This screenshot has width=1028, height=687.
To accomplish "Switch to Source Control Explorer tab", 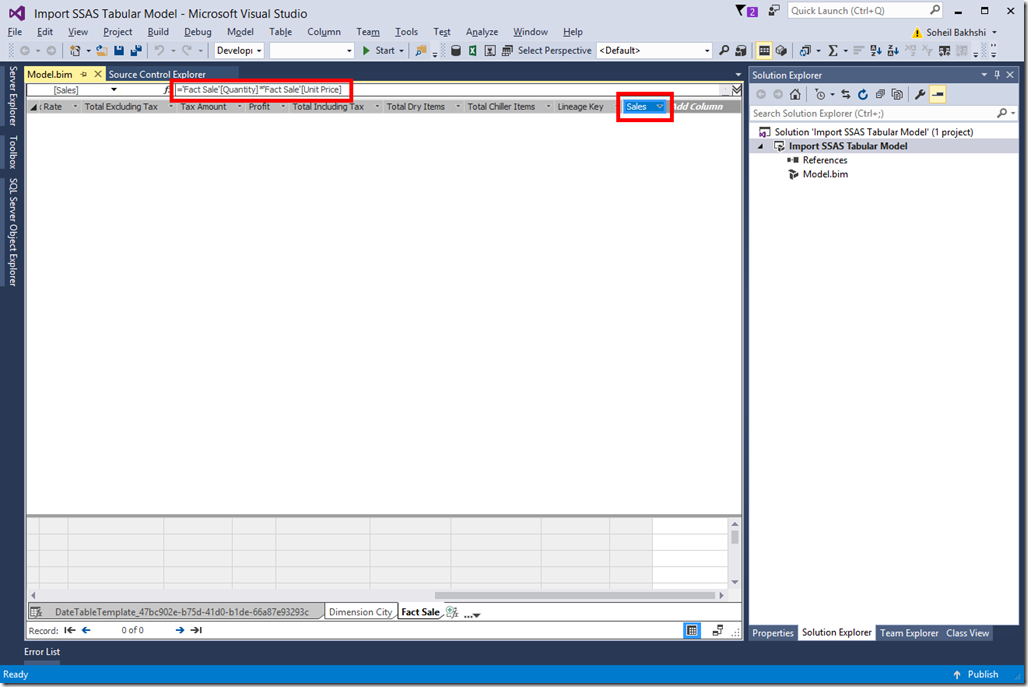I will tap(157, 74).
